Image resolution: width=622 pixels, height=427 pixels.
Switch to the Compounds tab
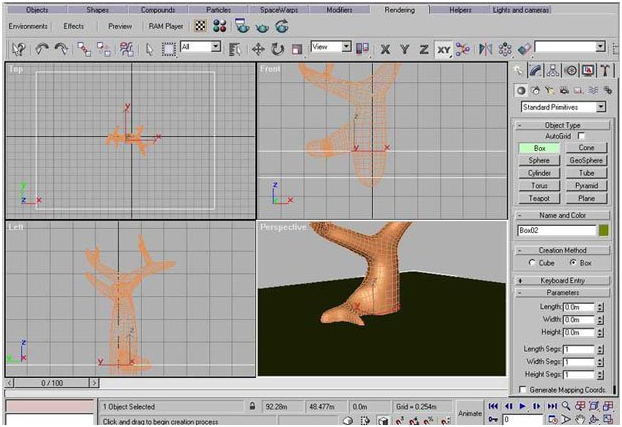point(158,10)
